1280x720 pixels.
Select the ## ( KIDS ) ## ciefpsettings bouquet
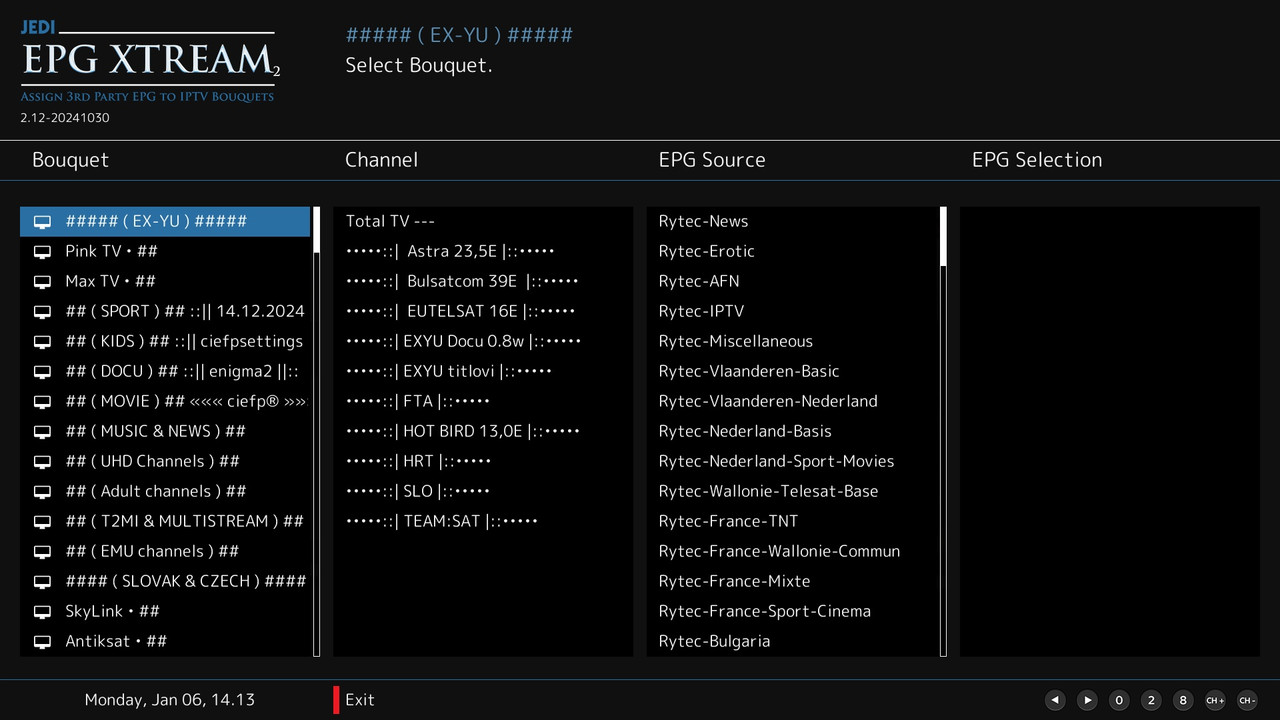click(x=165, y=341)
